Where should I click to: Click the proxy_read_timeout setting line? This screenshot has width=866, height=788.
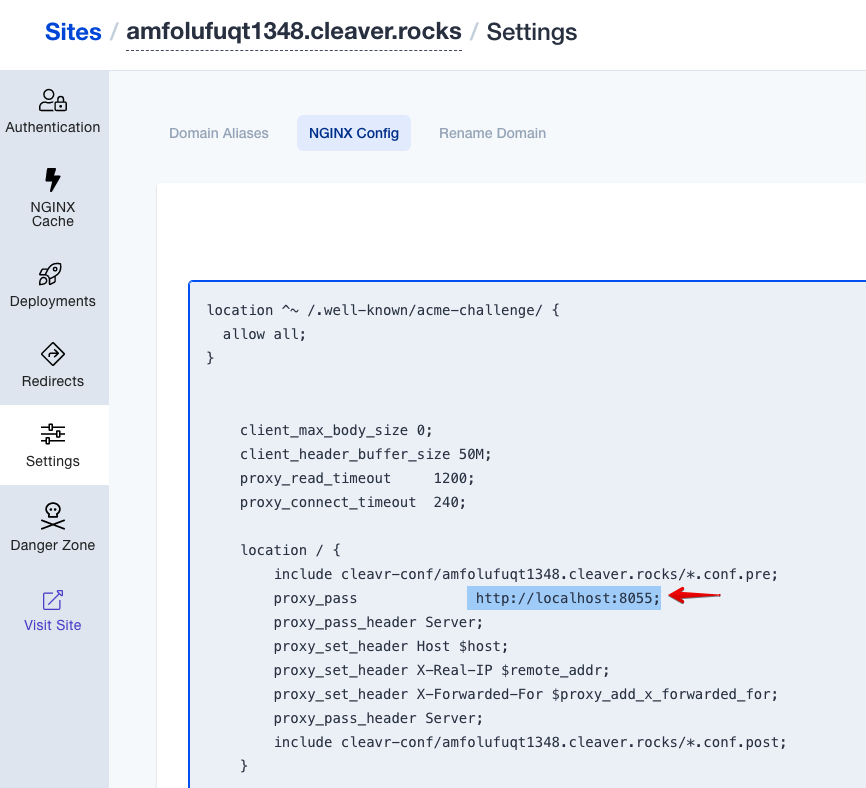click(x=355, y=478)
